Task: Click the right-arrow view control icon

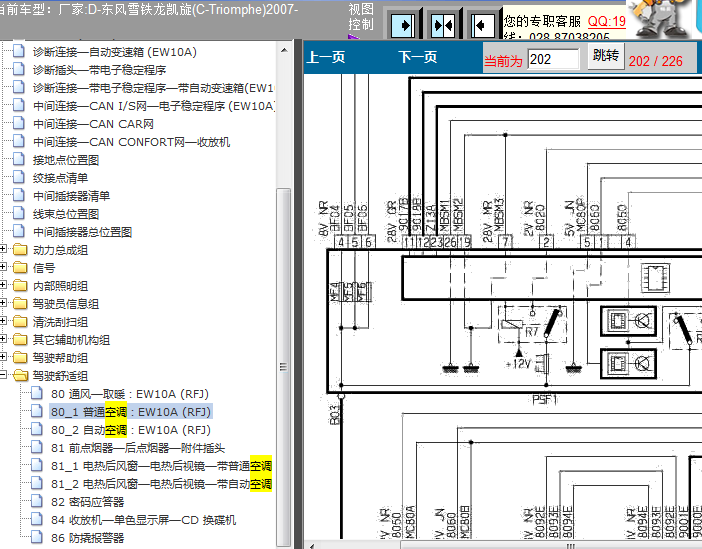Action: click(x=403, y=25)
